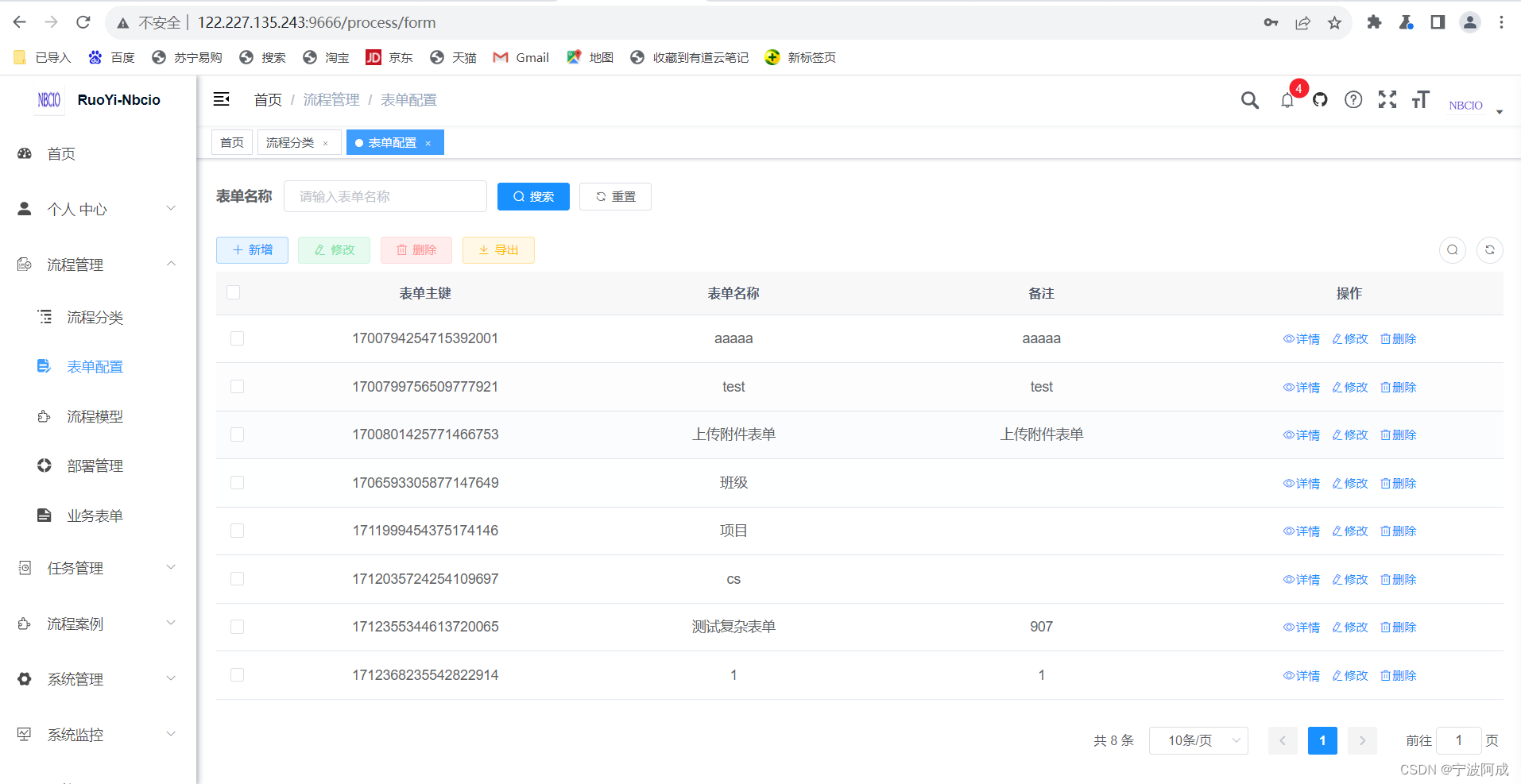Image resolution: width=1521 pixels, height=784 pixels.
Task: Go to pagination page 1
Action: (x=1322, y=741)
